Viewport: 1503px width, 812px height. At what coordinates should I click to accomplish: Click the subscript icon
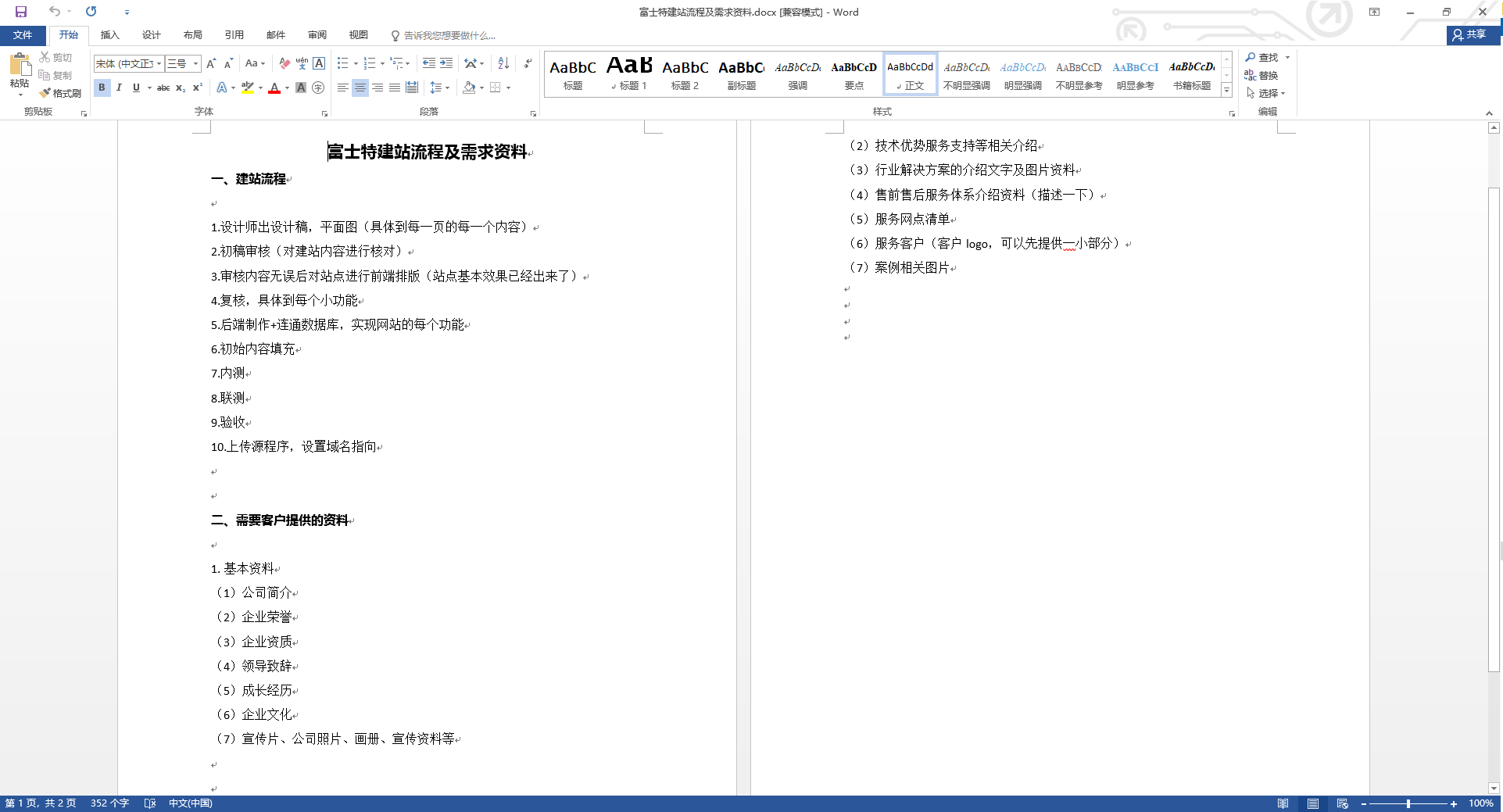(x=181, y=88)
